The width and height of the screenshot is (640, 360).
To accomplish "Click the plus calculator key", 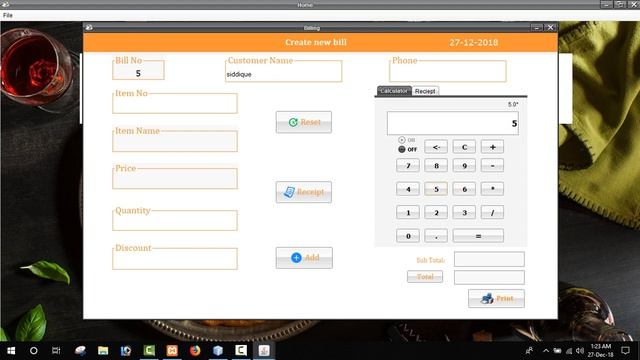I will tap(492, 147).
